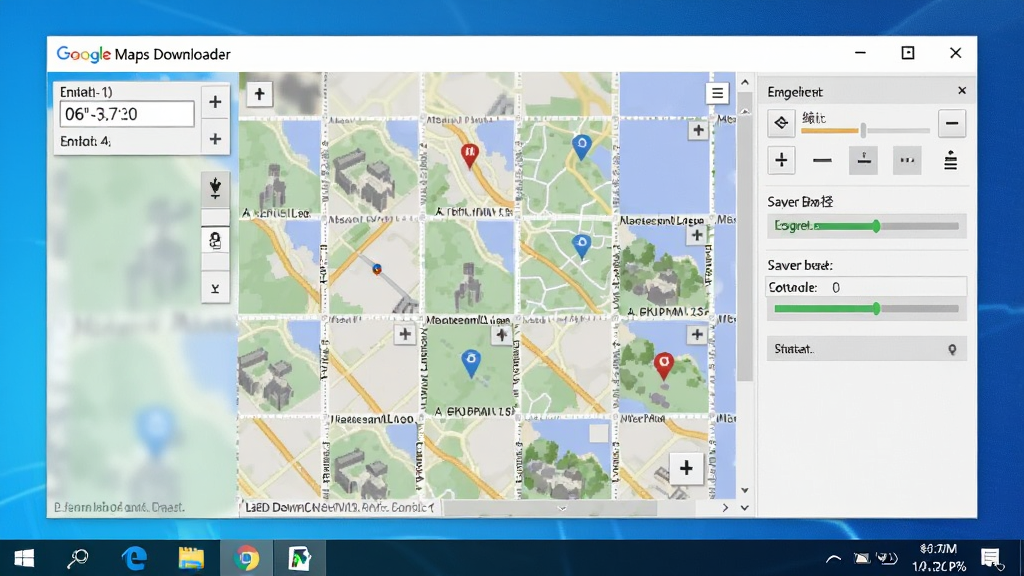
Task: Click the small orange-blue dot marker on the road
Action: point(377,268)
